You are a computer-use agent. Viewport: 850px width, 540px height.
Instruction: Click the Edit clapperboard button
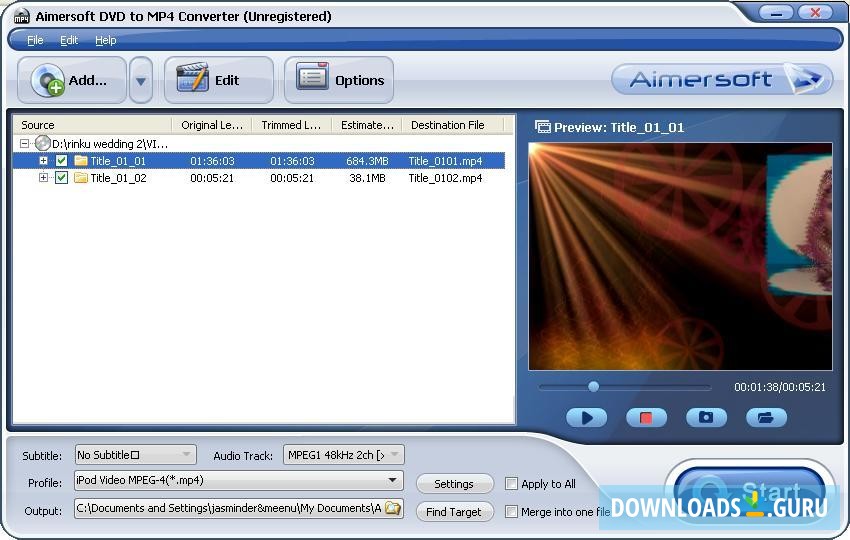click(218, 80)
